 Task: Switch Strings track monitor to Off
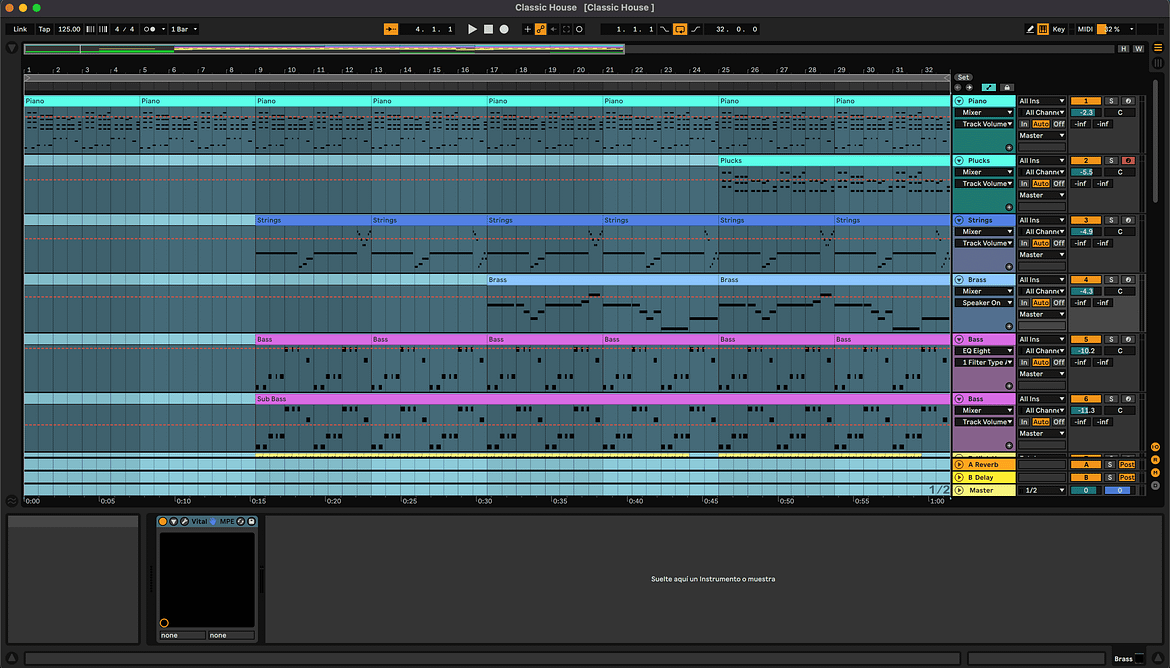[x=1058, y=243]
